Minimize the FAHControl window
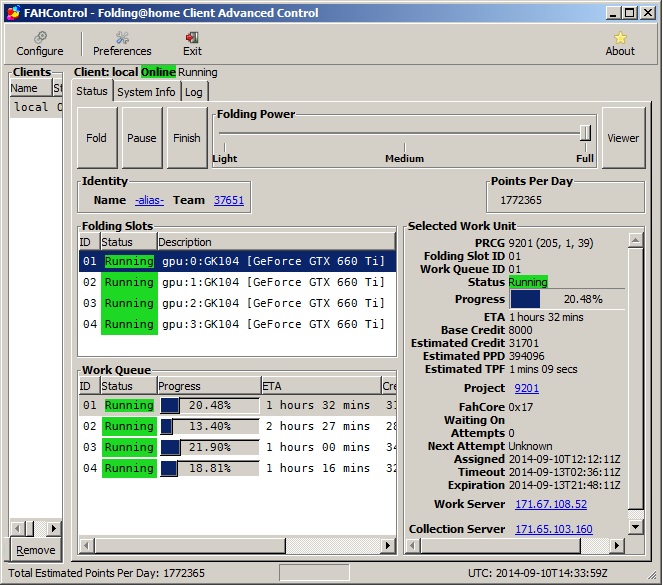This screenshot has height=585, width=663. coord(614,13)
